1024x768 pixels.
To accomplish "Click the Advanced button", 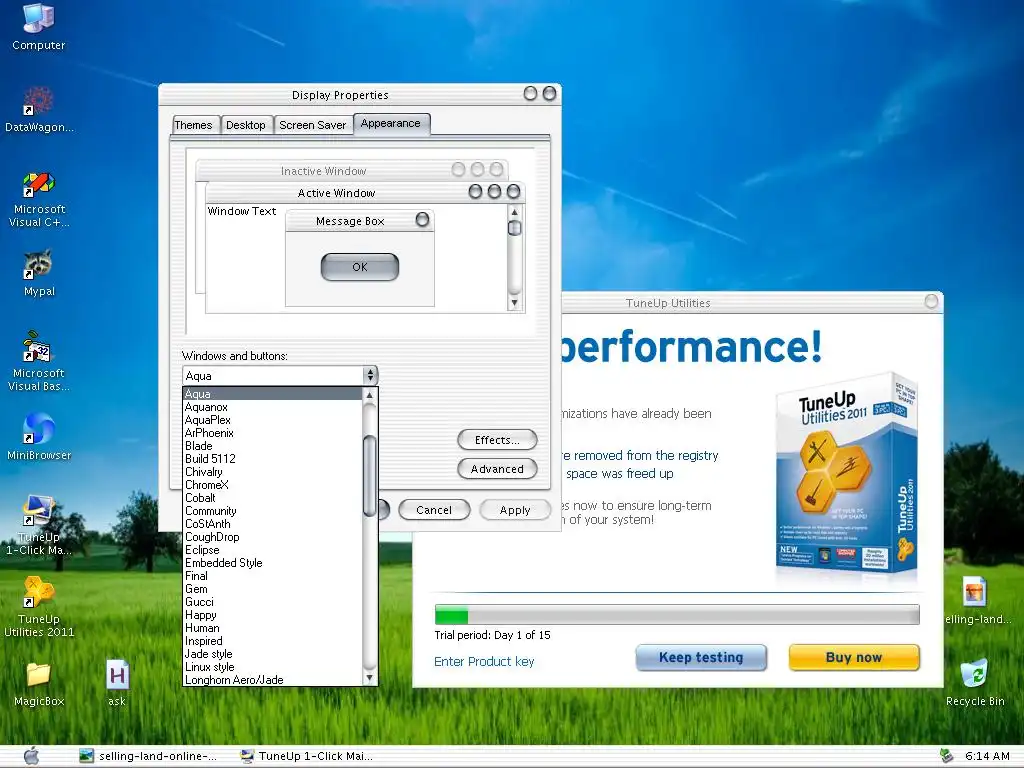I will [x=497, y=469].
